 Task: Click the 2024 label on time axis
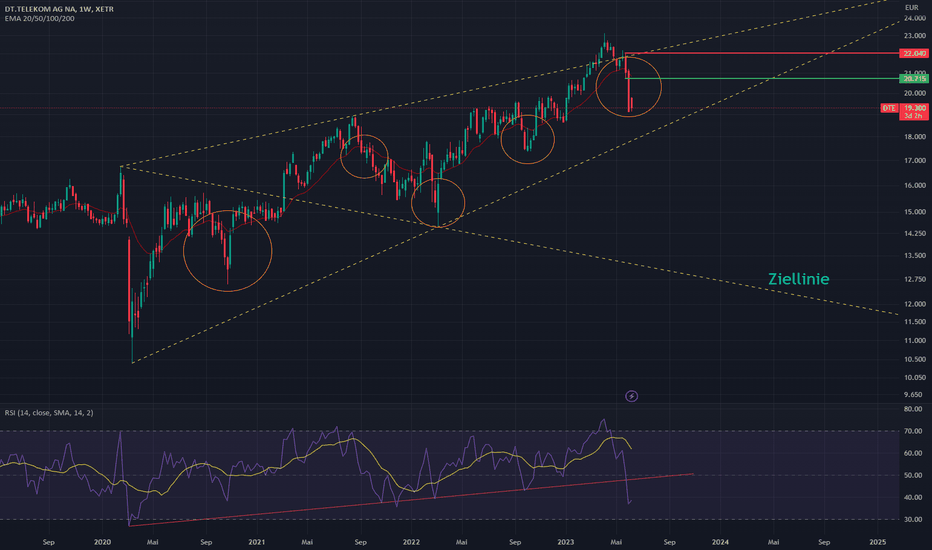click(720, 542)
